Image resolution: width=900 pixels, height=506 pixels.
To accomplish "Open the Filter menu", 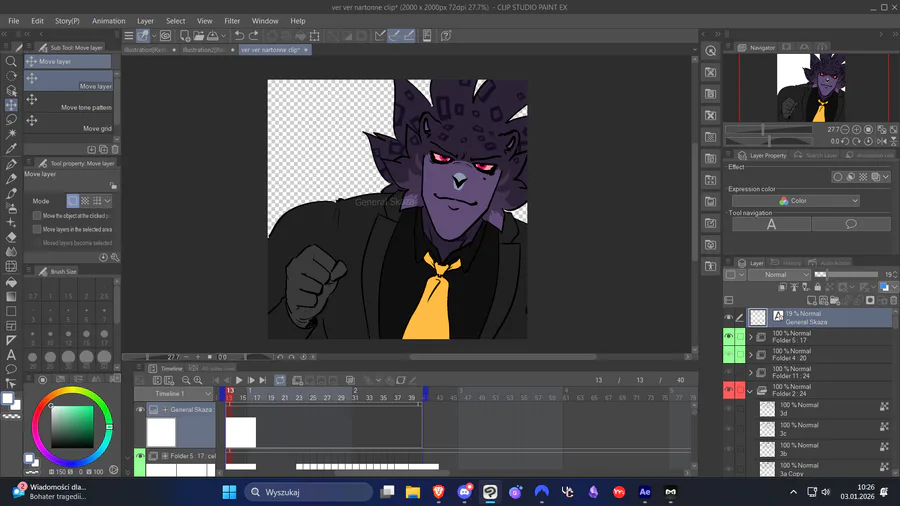I will click(x=232, y=21).
